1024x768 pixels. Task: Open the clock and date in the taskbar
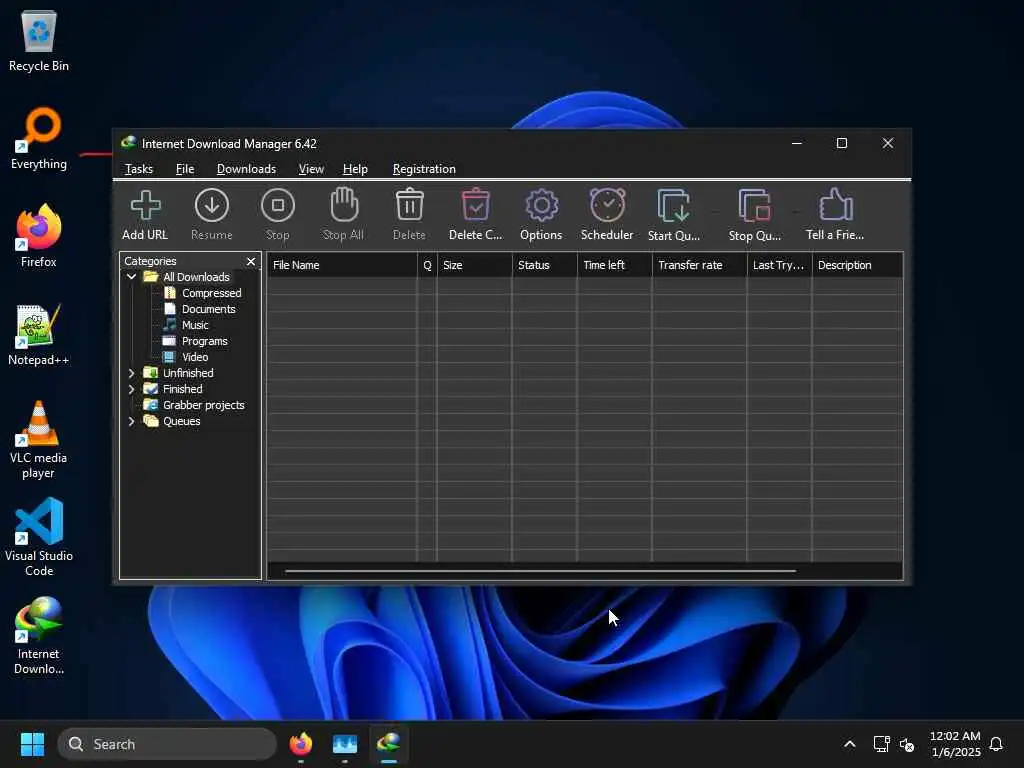pos(955,744)
